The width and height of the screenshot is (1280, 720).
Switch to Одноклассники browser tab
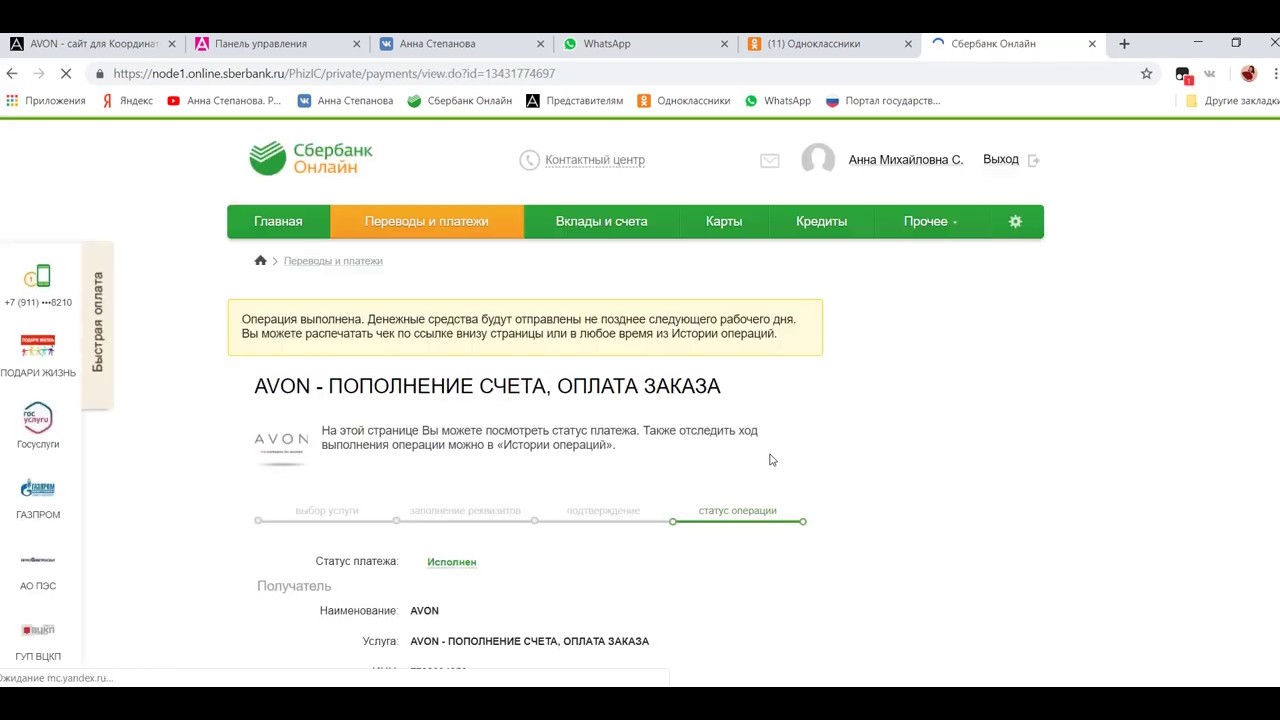[x=829, y=44]
